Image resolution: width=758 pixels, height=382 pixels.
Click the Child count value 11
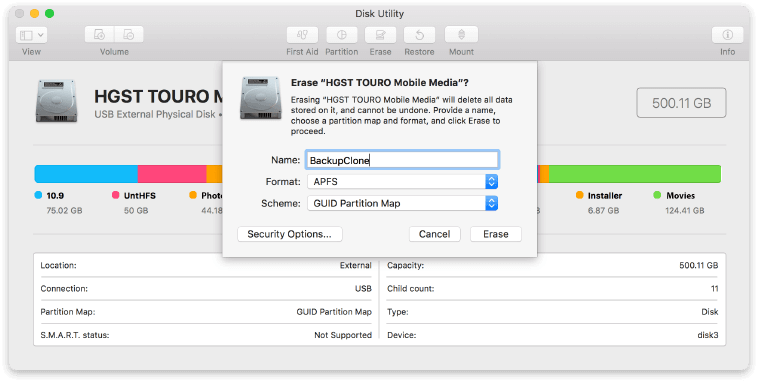(714, 289)
